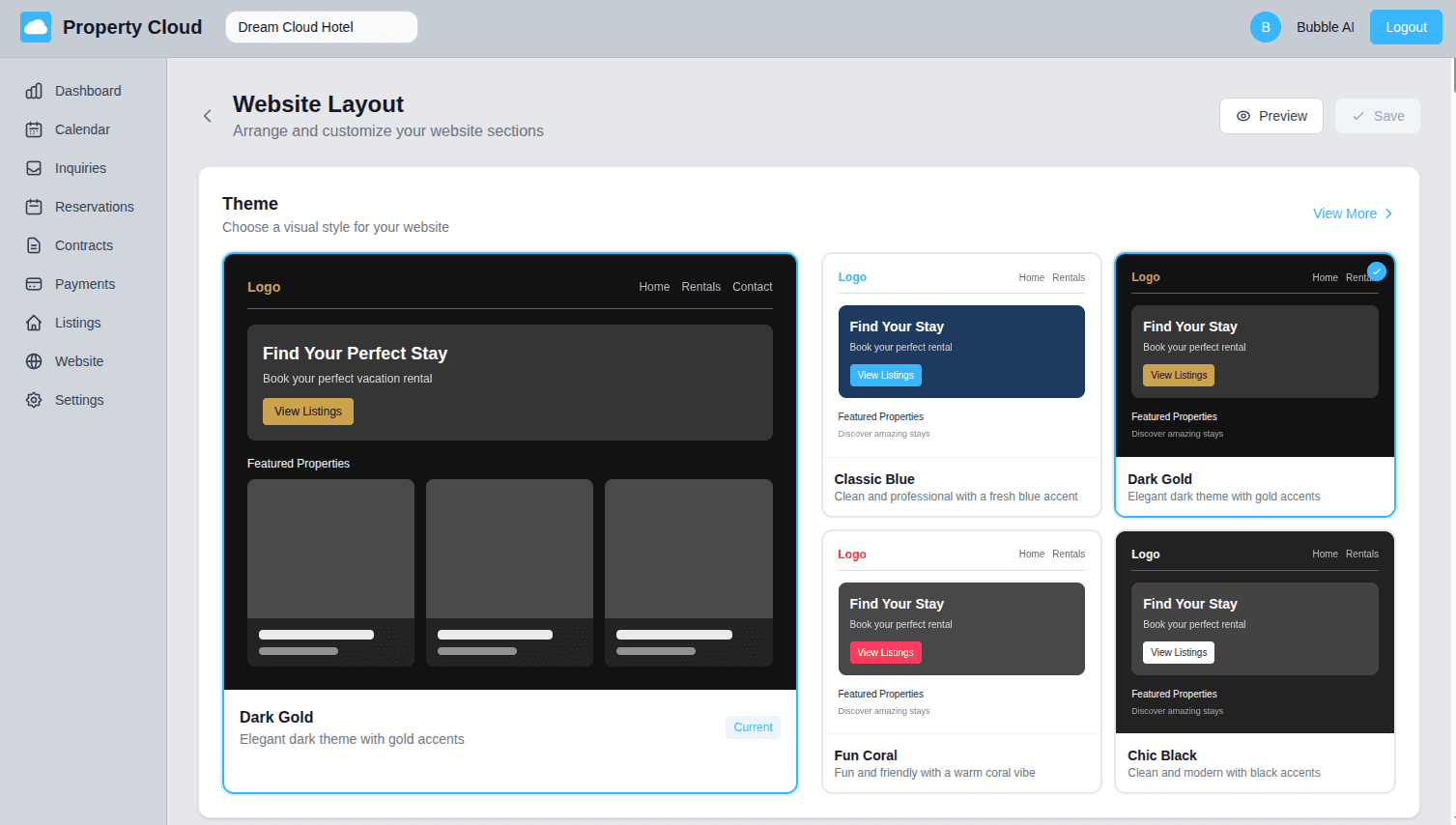
Task: Click the checkmark icon in Save button
Action: [1358, 116]
